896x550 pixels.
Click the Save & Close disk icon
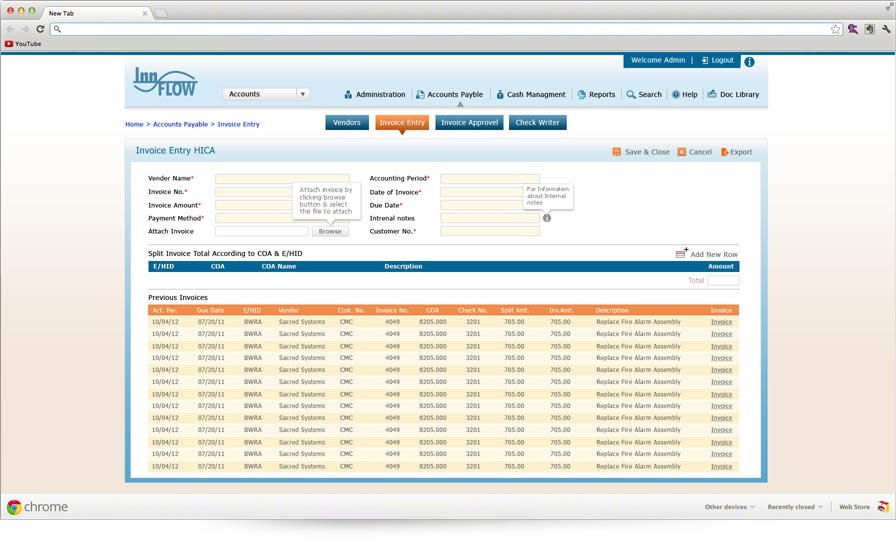[617, 152]
